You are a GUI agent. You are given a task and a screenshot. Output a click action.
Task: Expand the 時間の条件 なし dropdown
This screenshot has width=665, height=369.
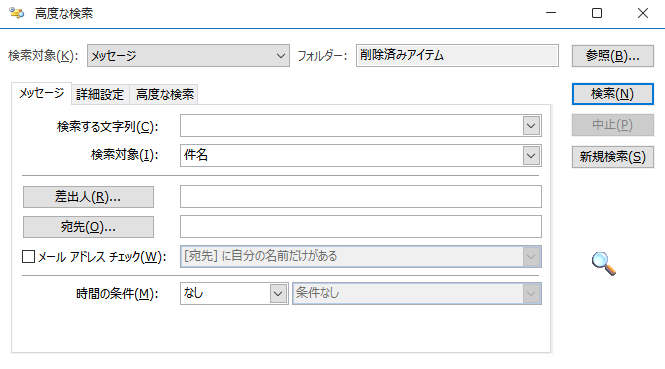[x=234, y=294]
